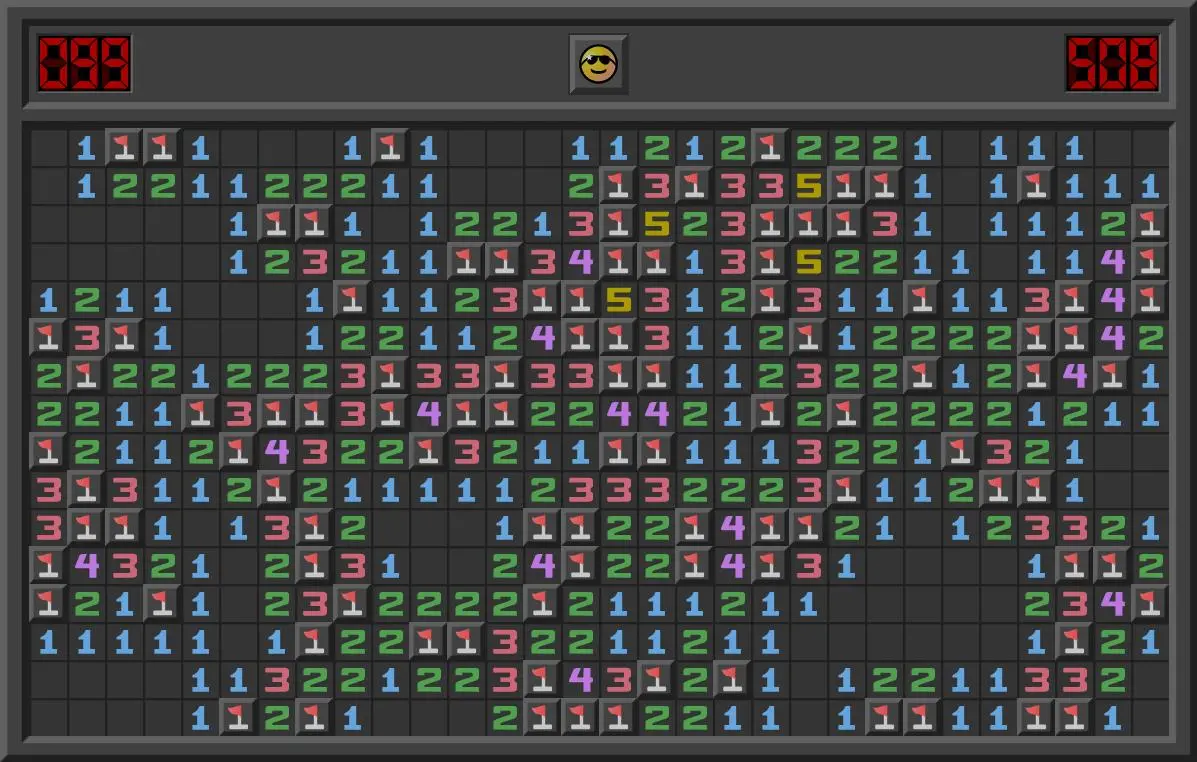Click the red 3 starting the tenth row
Viewport: 1197px width, 762px height.
click(x=48, y=490)
